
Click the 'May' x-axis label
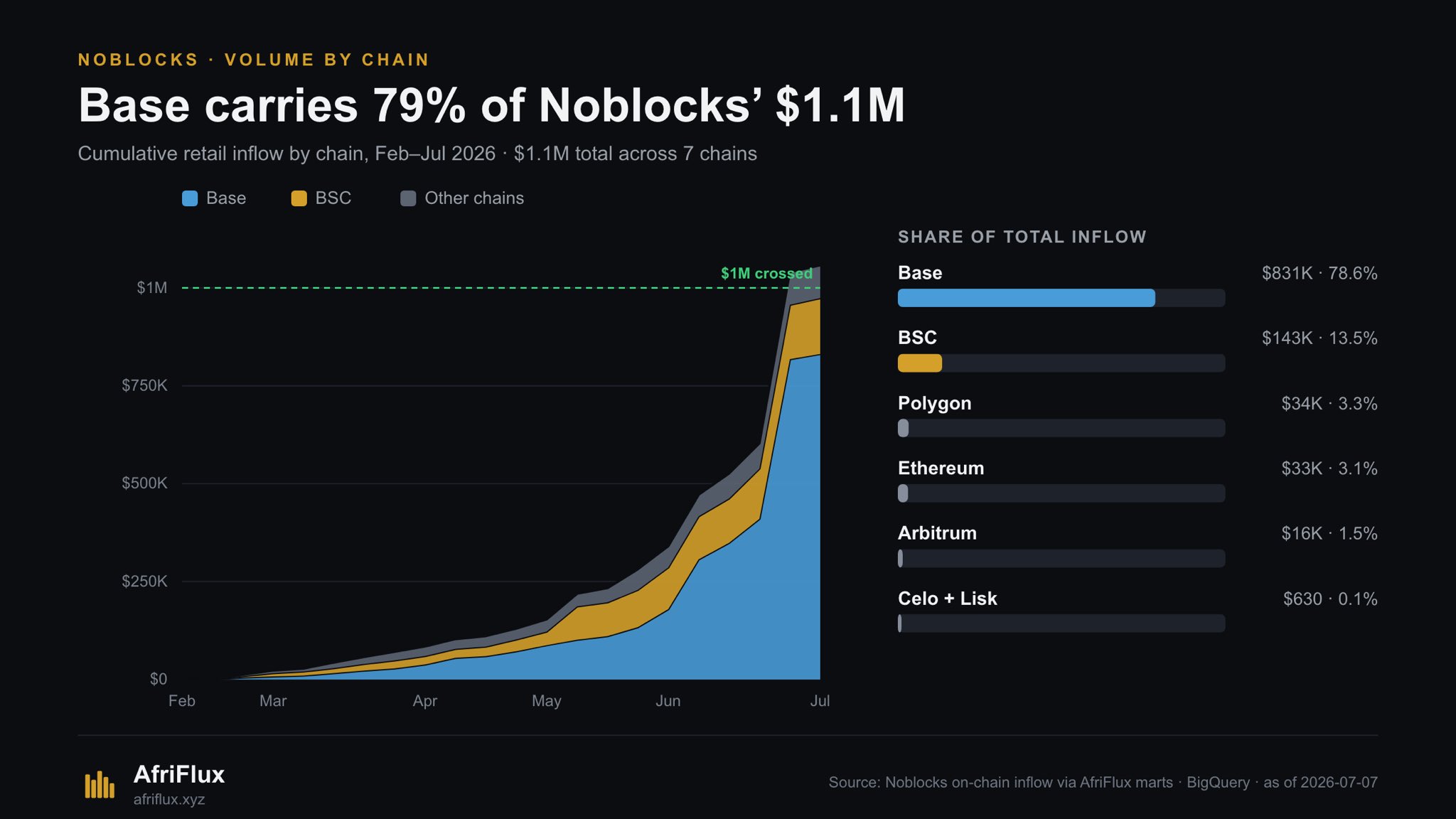tap(547, 701)
